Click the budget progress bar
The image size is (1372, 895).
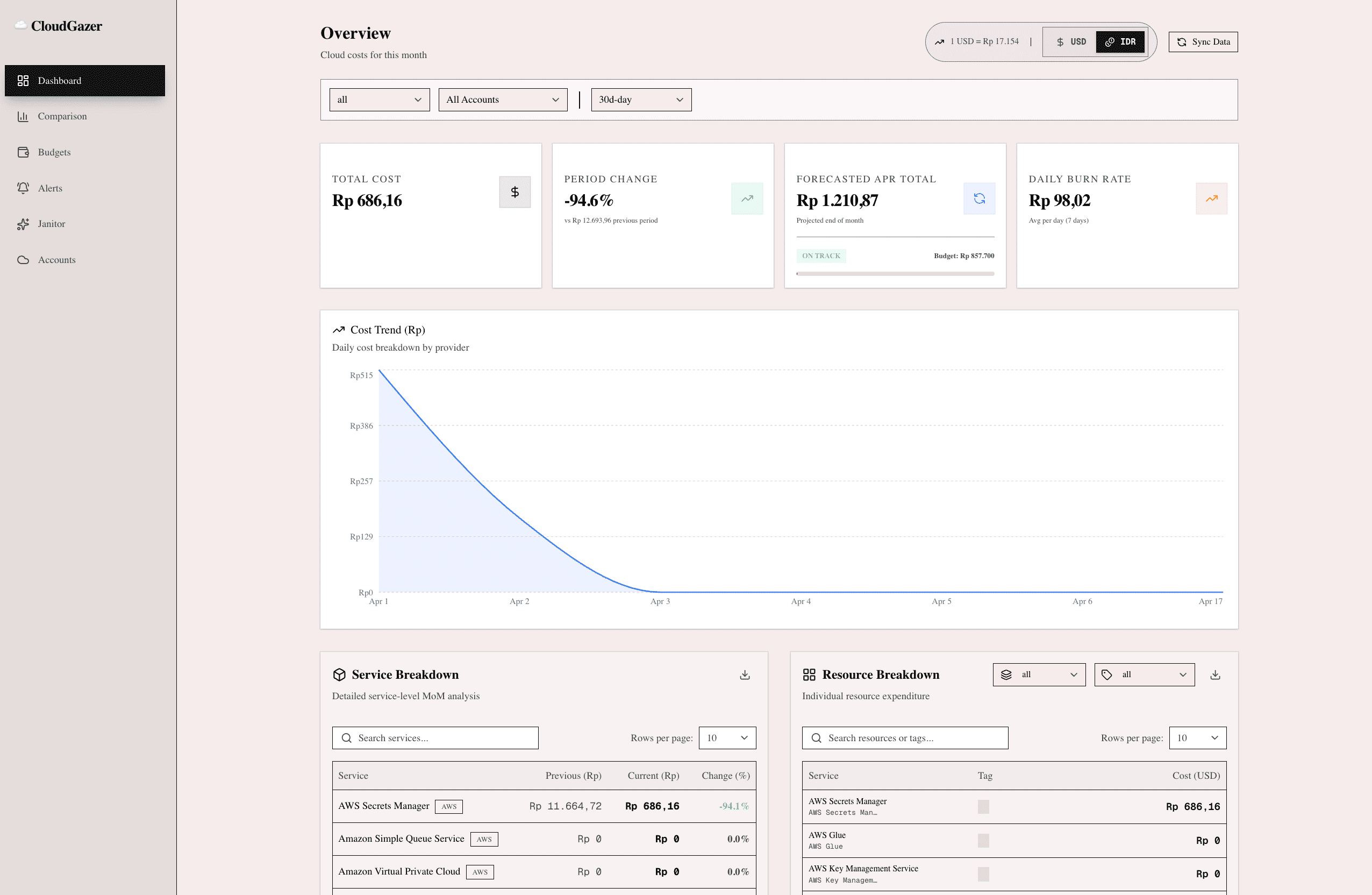[x=894, y=274]
